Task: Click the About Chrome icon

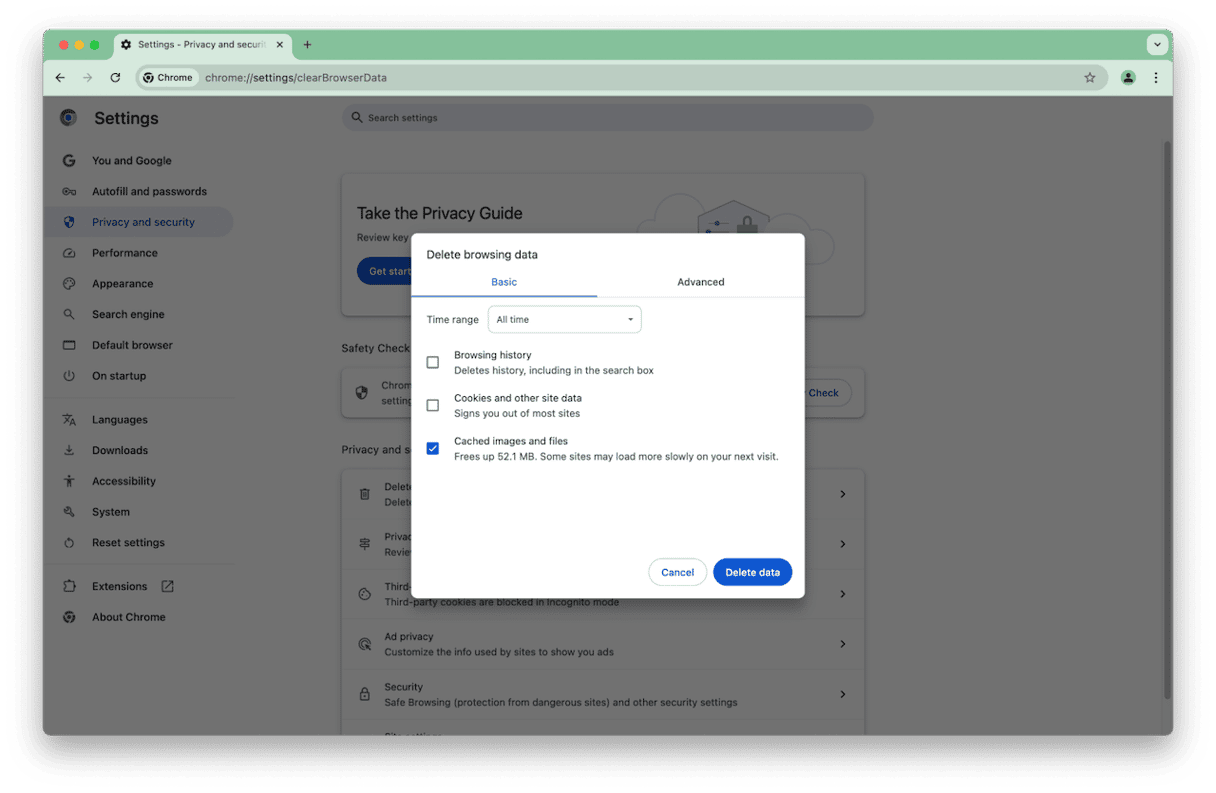Action: point(69,617)
